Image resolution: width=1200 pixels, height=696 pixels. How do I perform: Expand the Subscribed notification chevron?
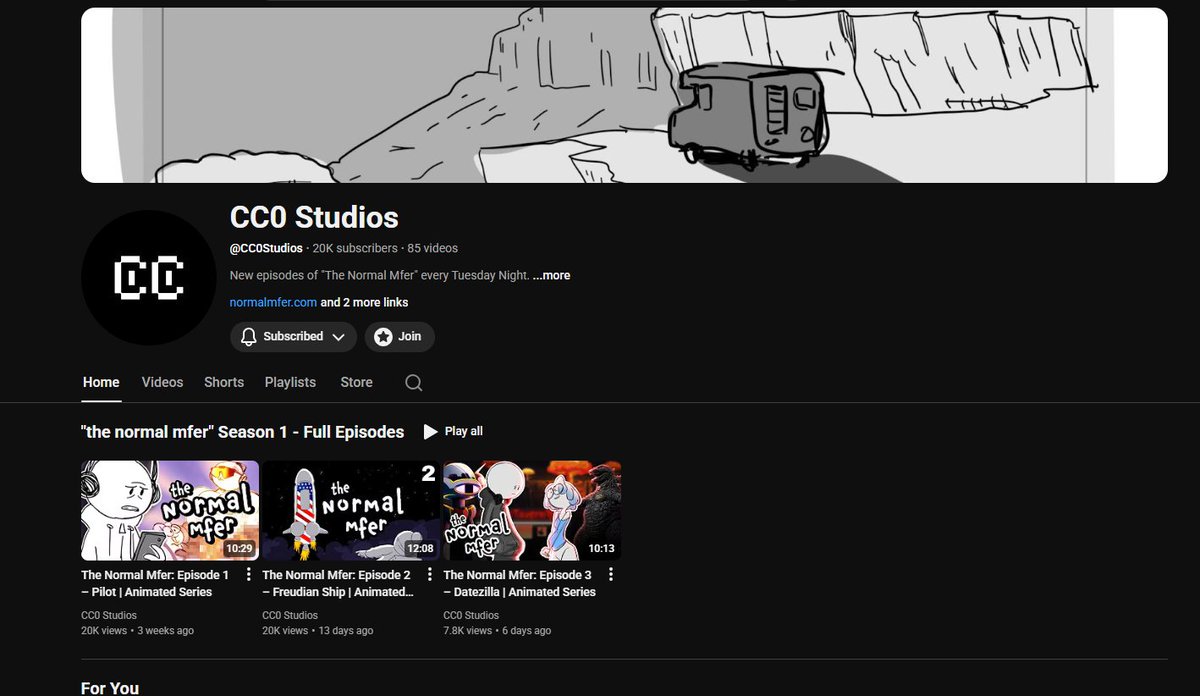[338, 337]
